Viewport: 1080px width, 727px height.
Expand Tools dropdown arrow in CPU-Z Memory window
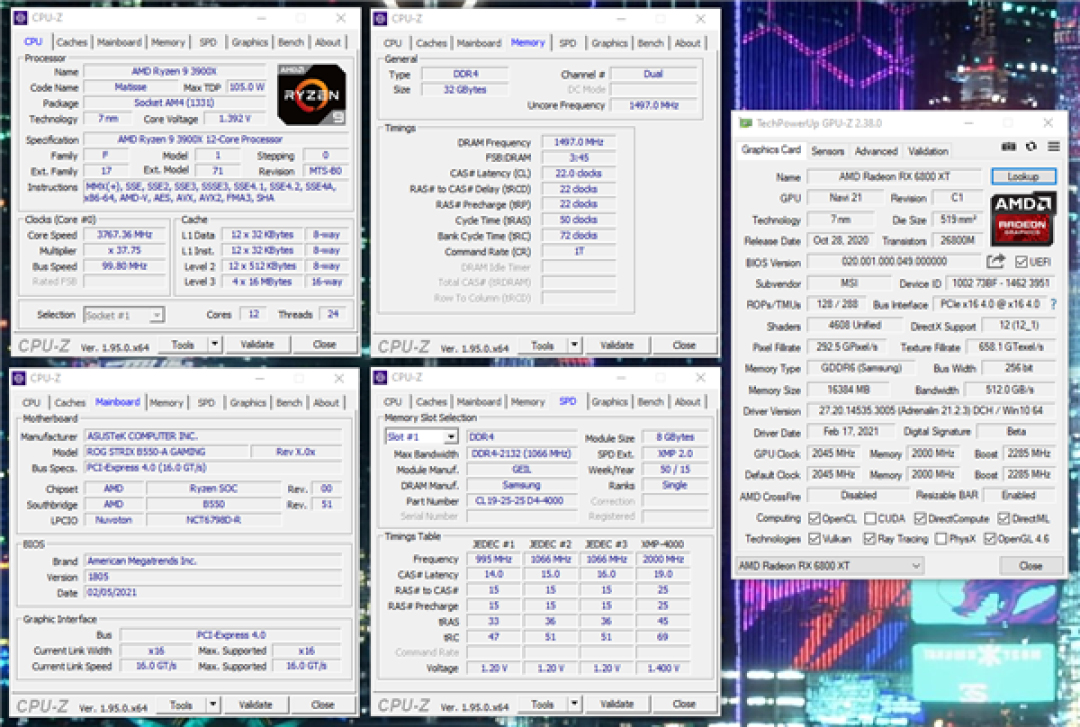(574, 345)
